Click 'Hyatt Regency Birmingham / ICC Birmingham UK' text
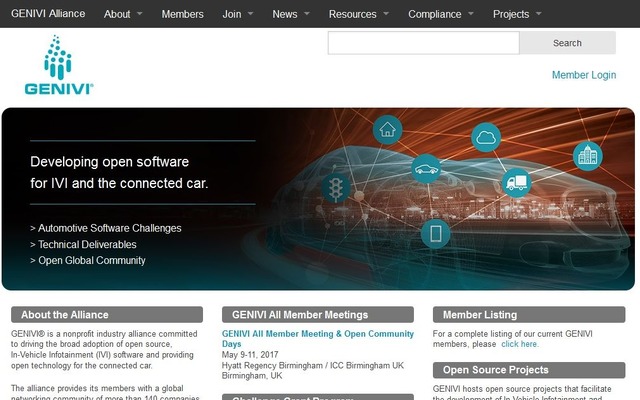 pos(313,365)
